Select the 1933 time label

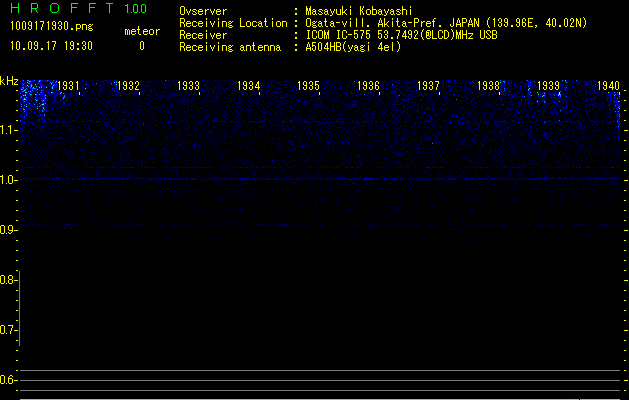coord(189,86)
